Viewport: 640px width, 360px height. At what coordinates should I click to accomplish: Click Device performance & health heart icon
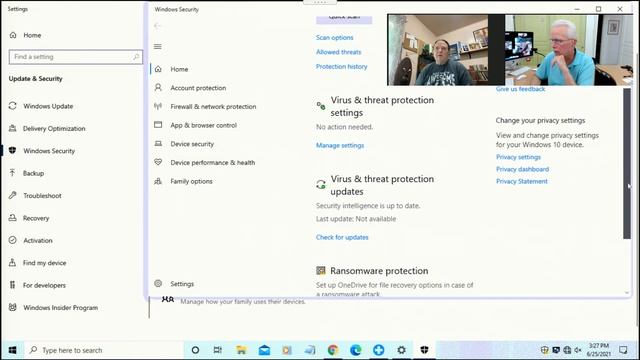pyautogui.click(x=158, y=162)
